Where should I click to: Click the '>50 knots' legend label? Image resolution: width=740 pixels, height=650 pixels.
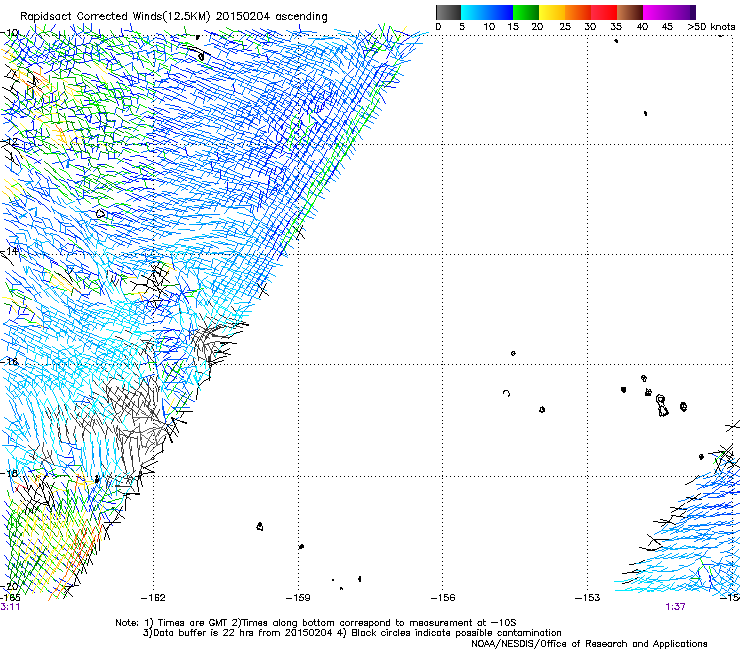tap(711, 27)
